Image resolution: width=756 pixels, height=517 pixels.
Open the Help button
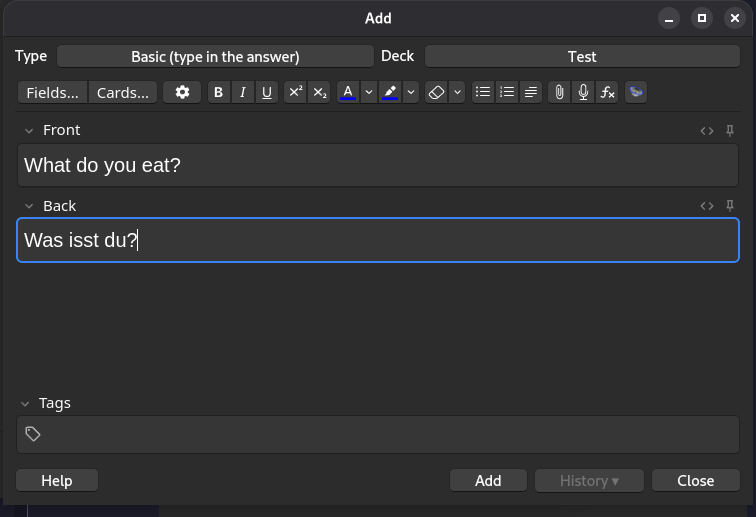coord(57,480)
